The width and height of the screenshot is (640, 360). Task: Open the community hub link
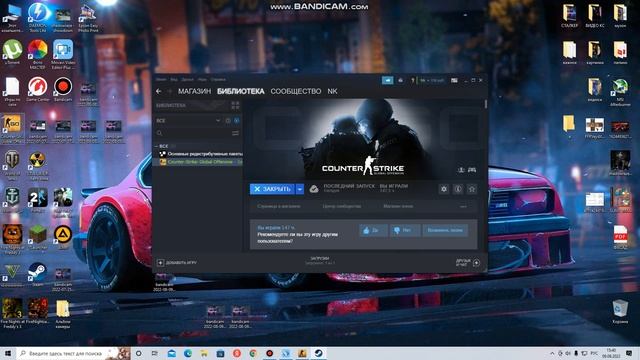(342, 207)
